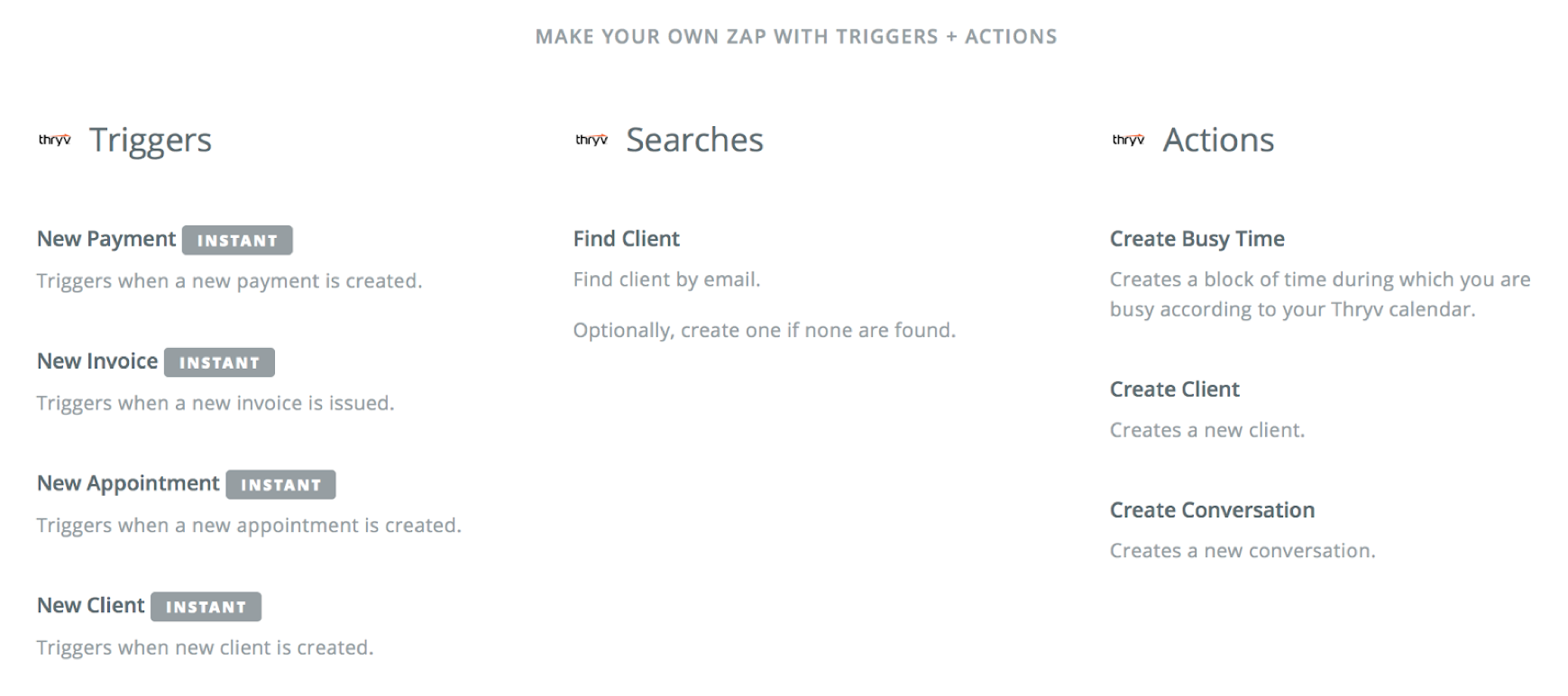Screen dimensions: 1568x696
Task: Click the 'Make your own Zap' header text
Action: (796, 37)
